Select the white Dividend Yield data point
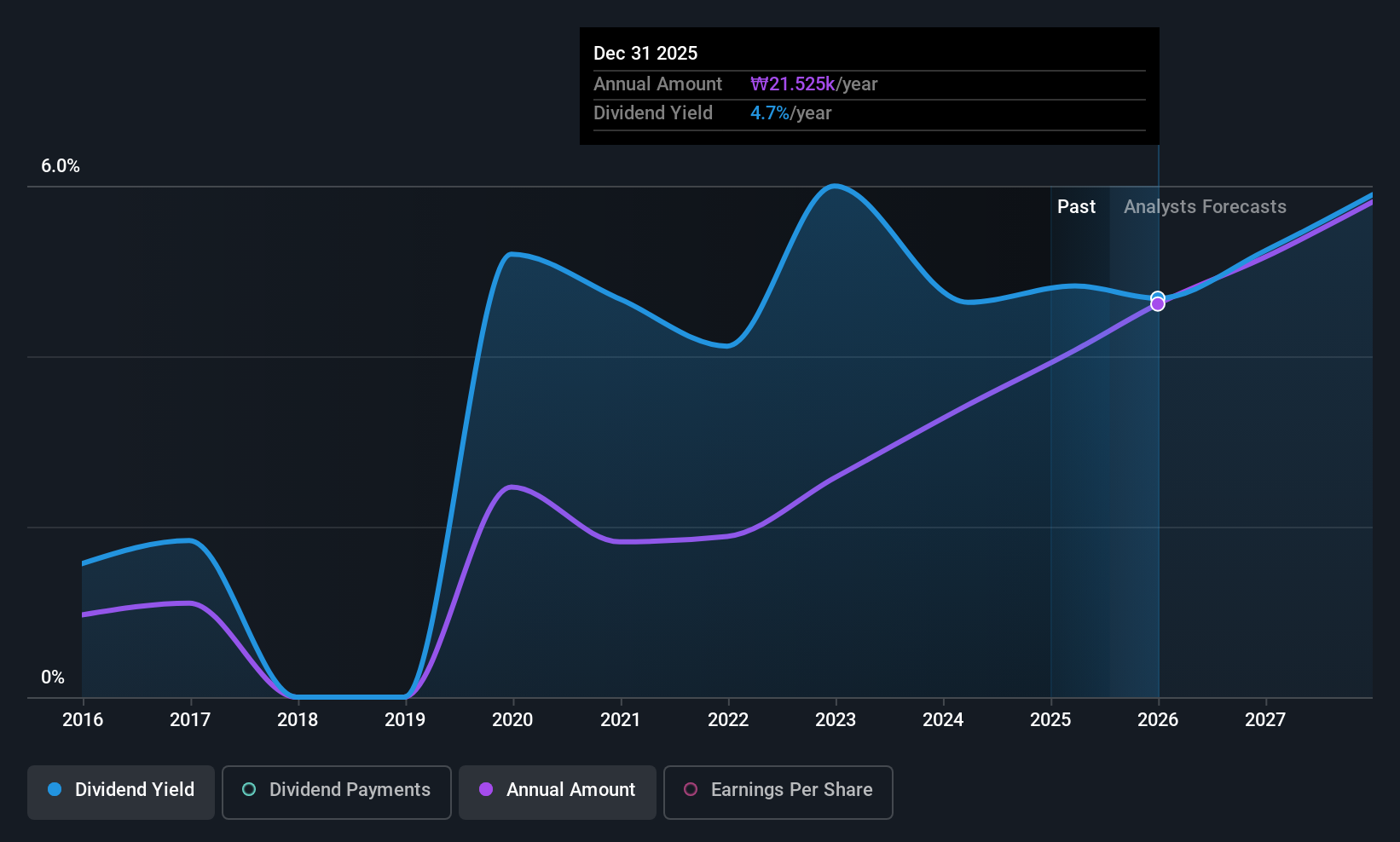 (1158, 297)
